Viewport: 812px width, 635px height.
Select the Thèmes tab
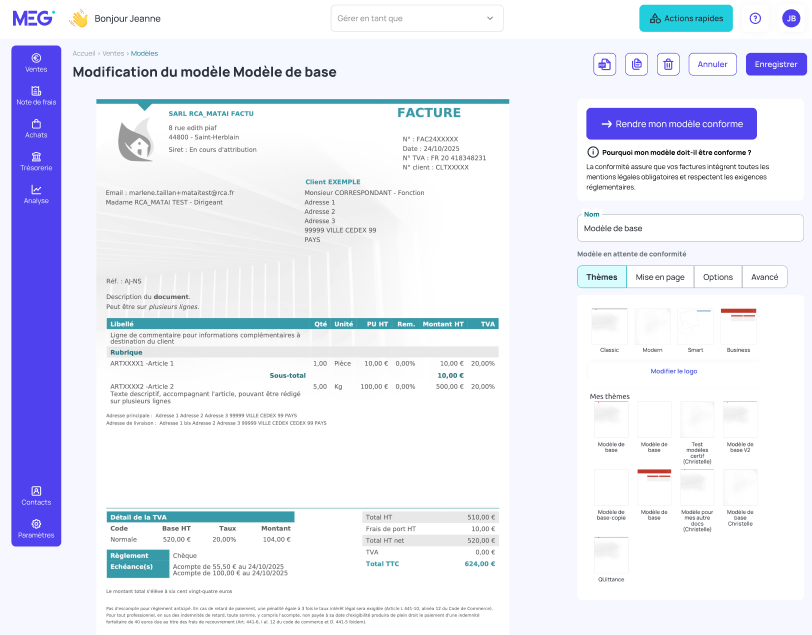[x=602, y=277]
